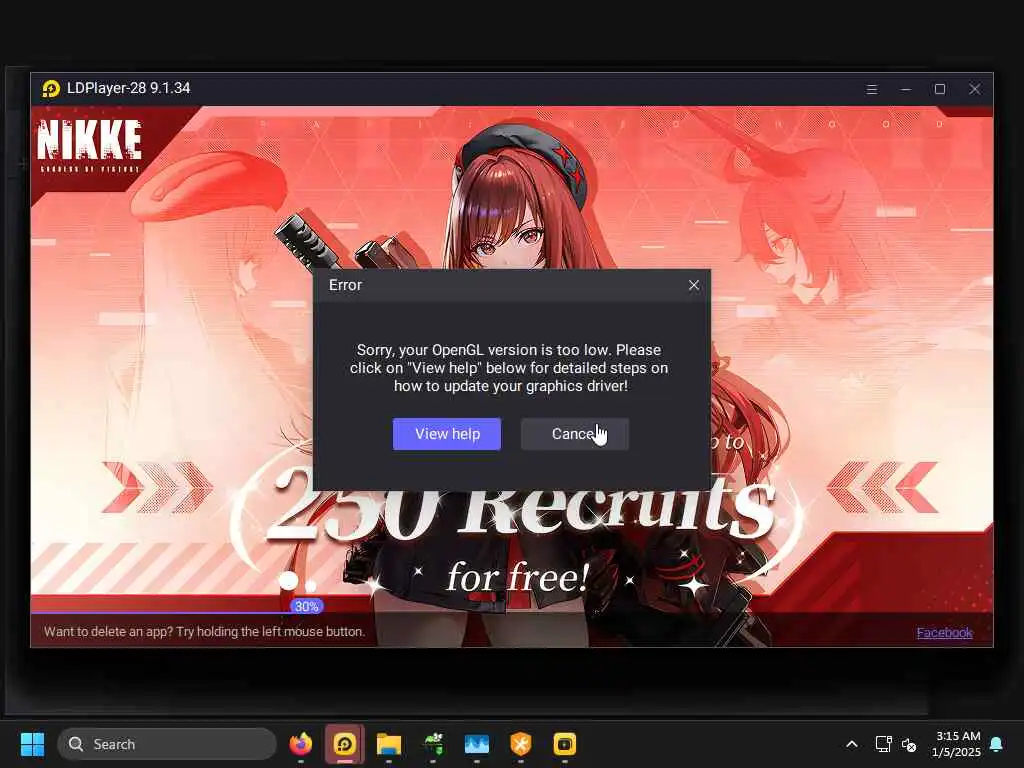Open the clock showing 3:15 AM
Screen dimensions: 1024x768
point(956,744)
